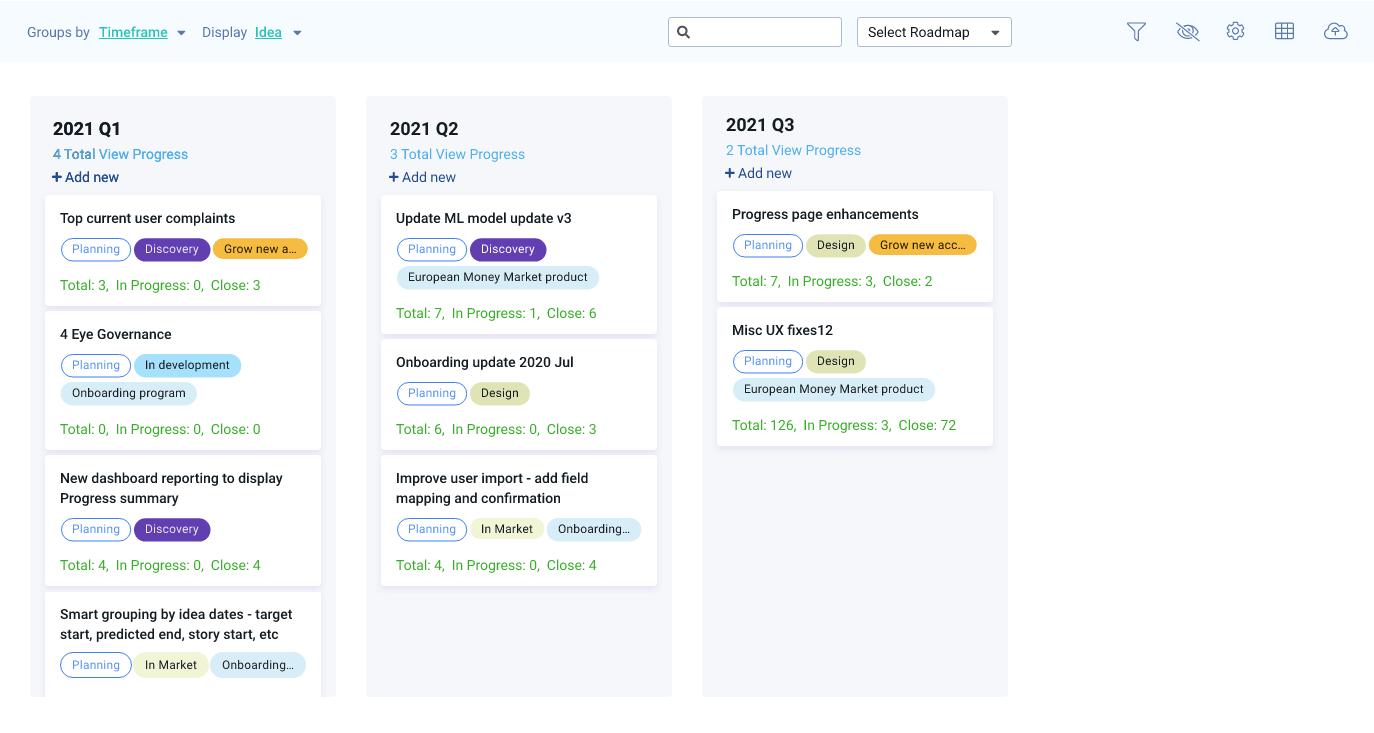Open the Top current user complaints card
1374x733 pixels.
[x=148, y=218]
